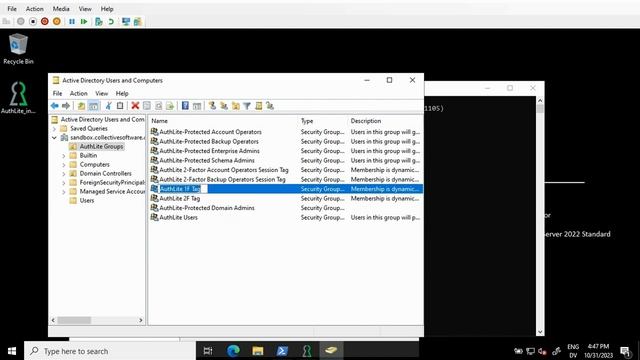
Task: Open Active Directory View menu
Action: click(x=102, y=93)
